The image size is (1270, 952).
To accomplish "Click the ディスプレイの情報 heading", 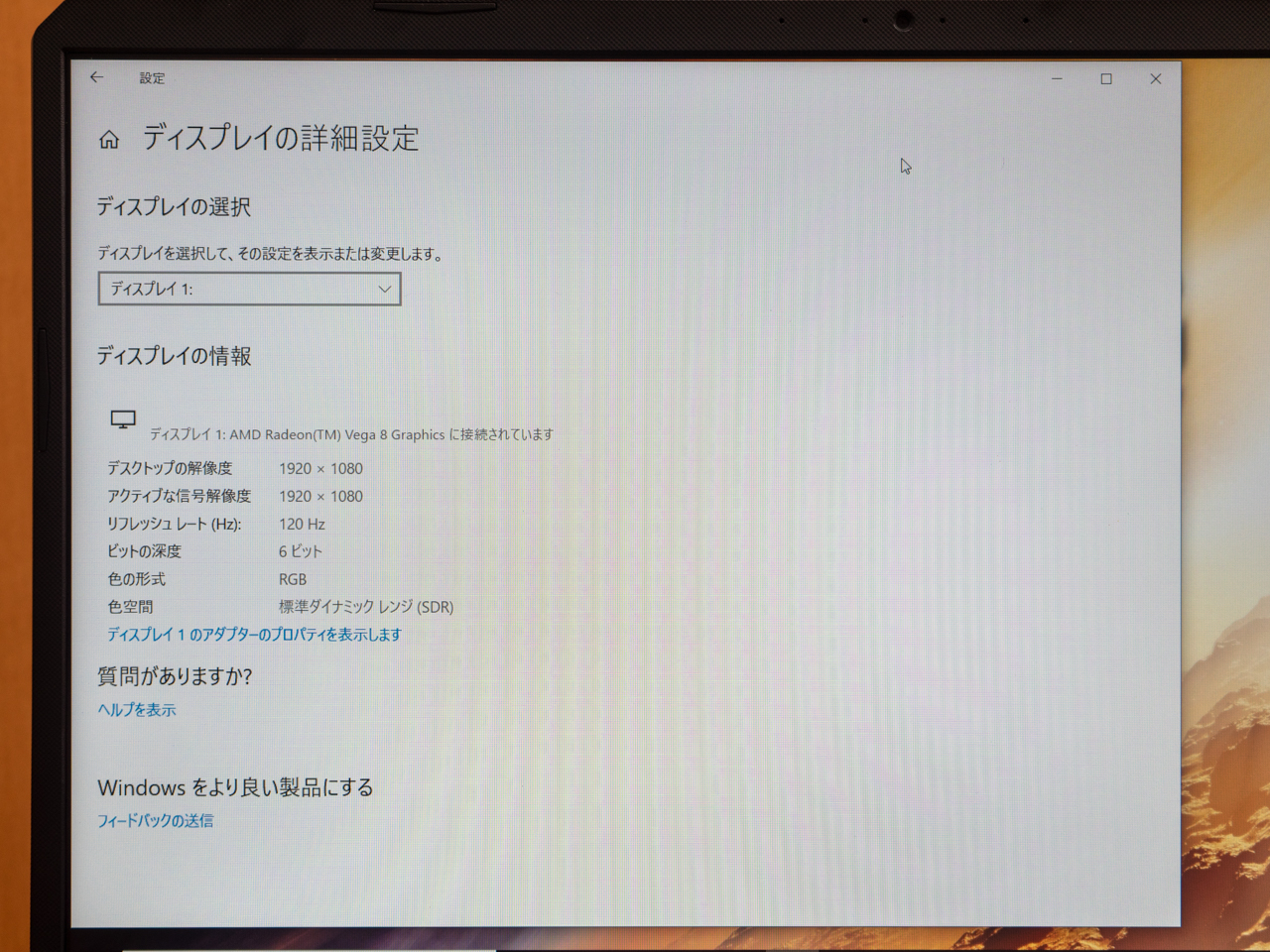I will coord(174,356).
